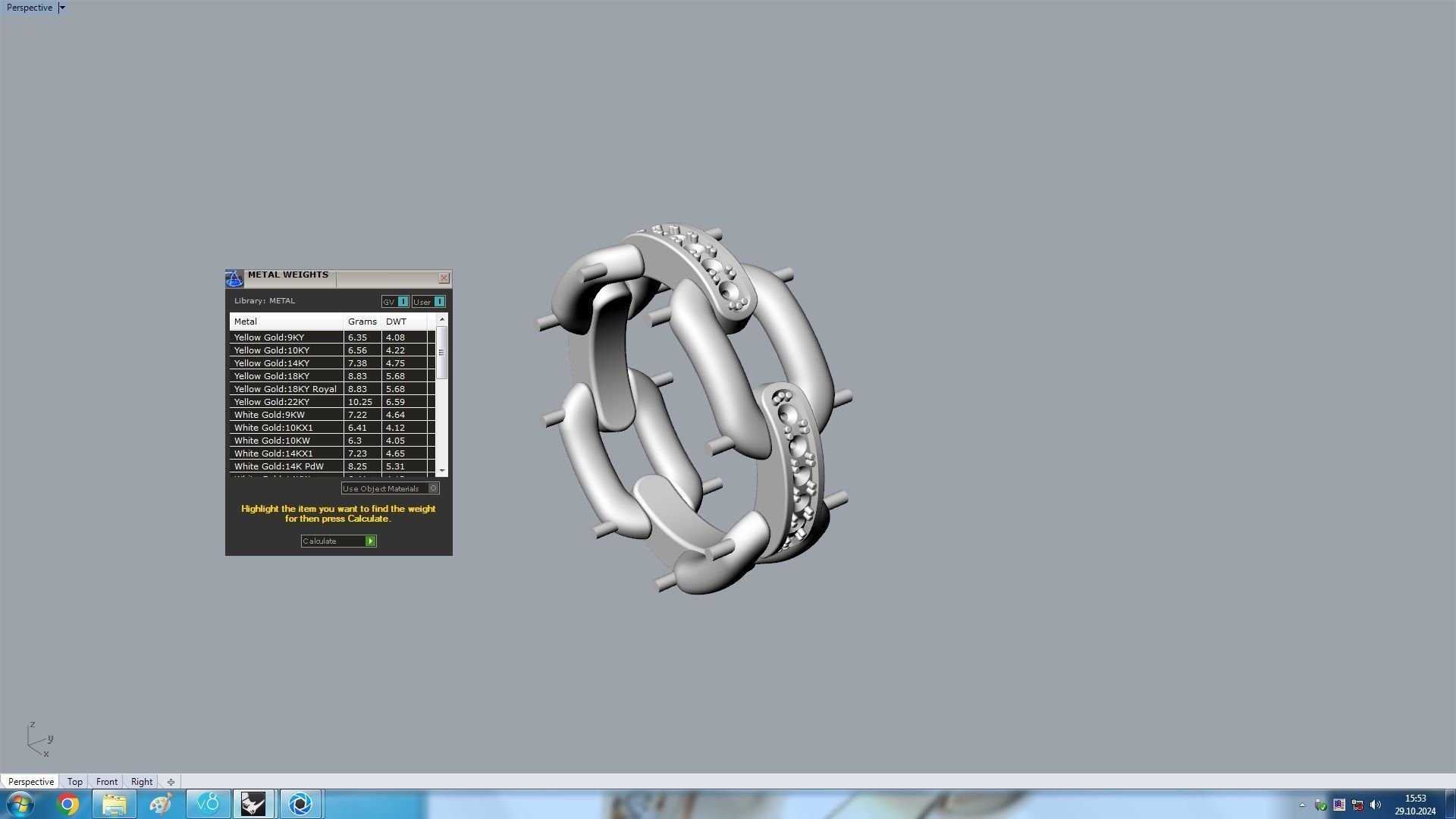Select the White Gold:10KX1 row
Viewport: 1456px width, 819px height.
click(x=332, y=428)
